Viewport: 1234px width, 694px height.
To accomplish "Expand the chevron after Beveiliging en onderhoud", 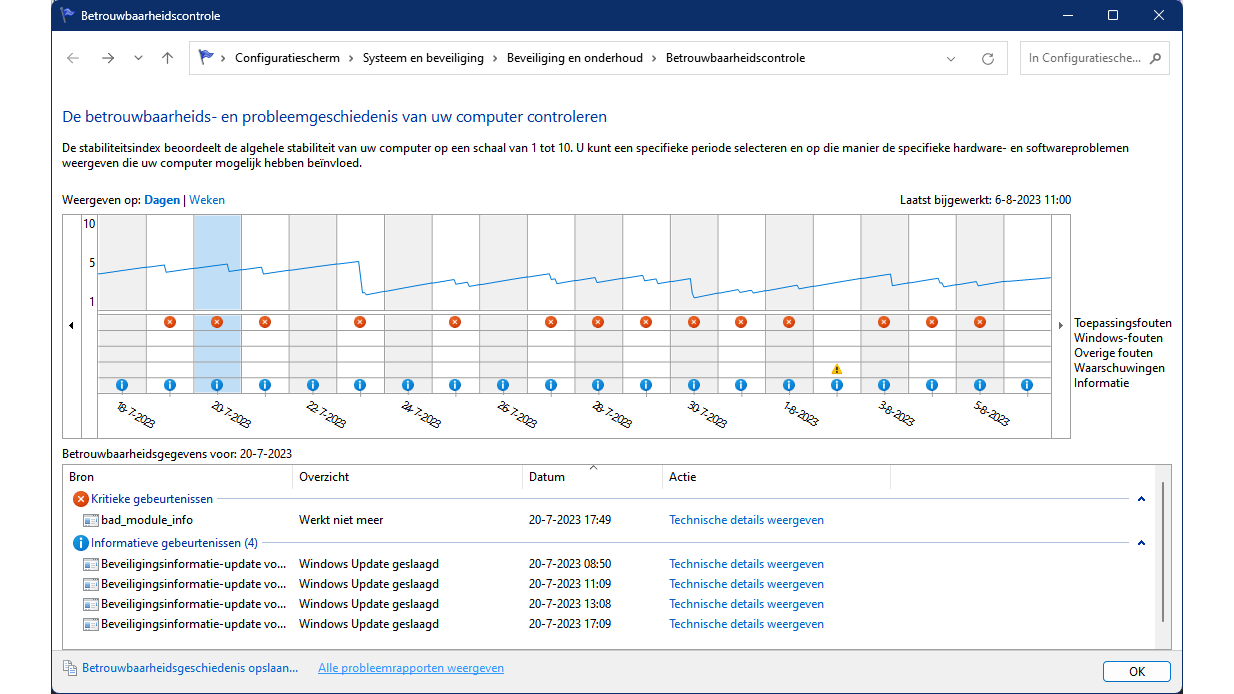I will pos(655,58).
